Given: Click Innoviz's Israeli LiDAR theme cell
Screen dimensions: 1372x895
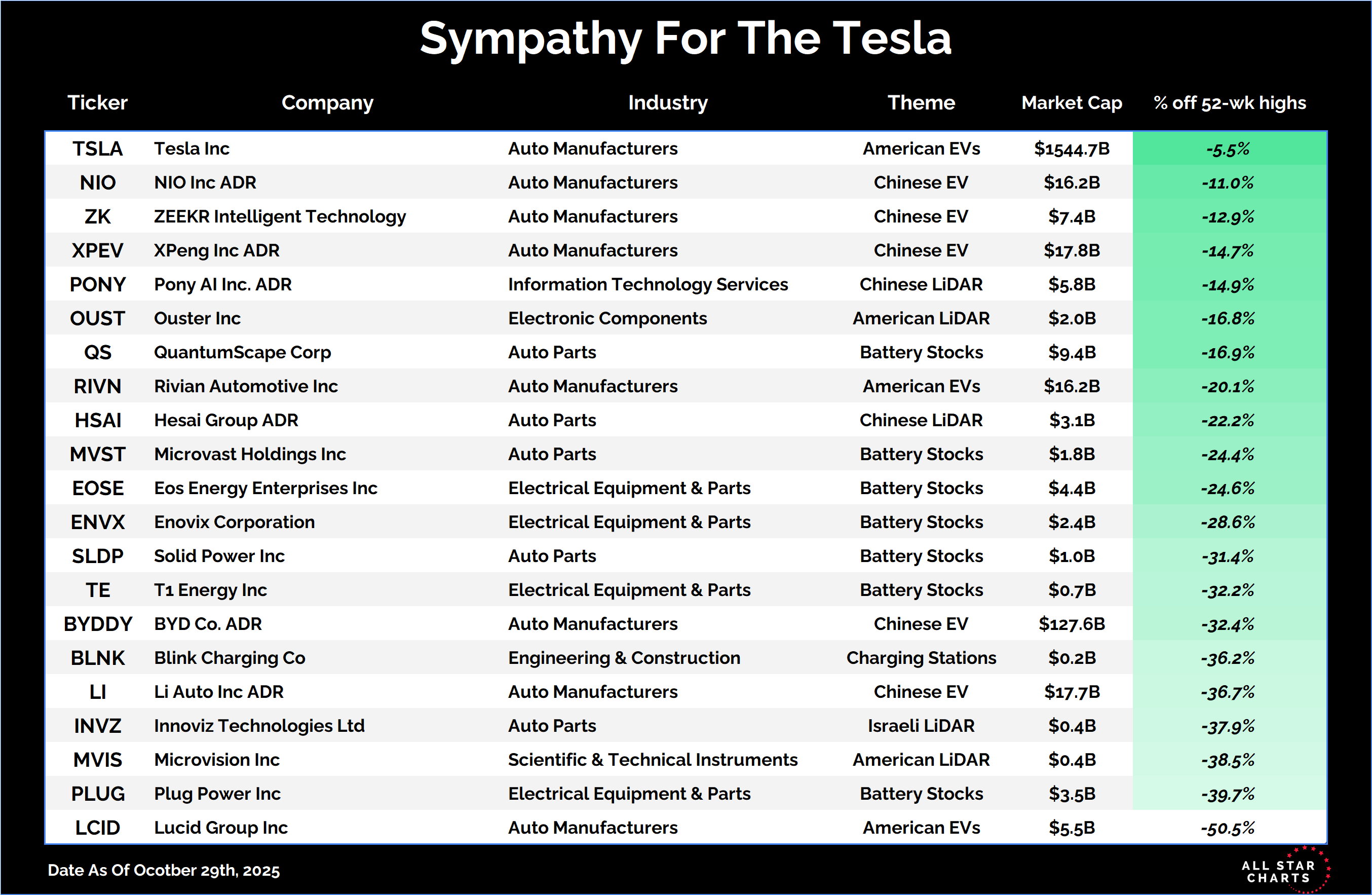Looking at the screenshot, I should pyautogui.click(x=921, y=726).
